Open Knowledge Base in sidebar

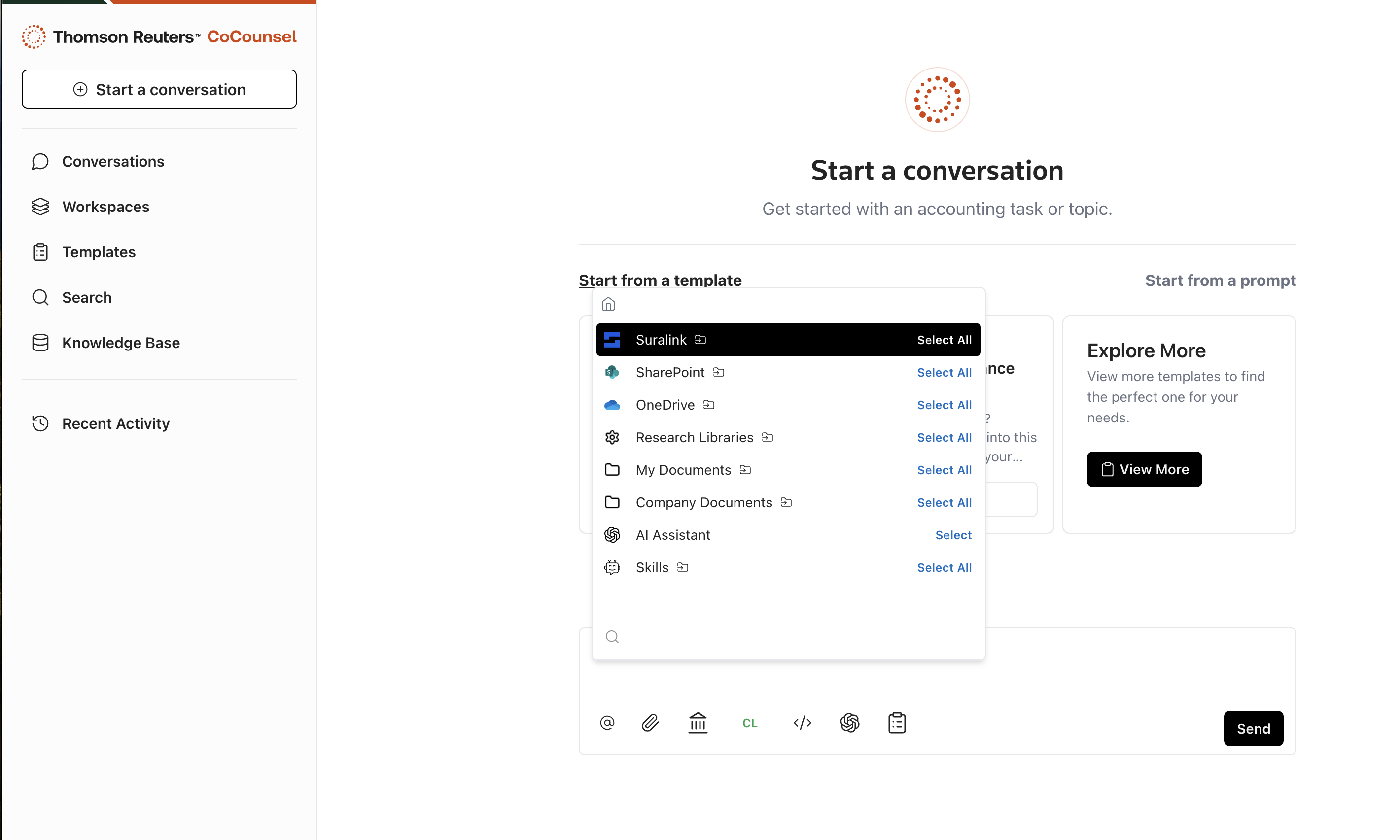point(121,343)
